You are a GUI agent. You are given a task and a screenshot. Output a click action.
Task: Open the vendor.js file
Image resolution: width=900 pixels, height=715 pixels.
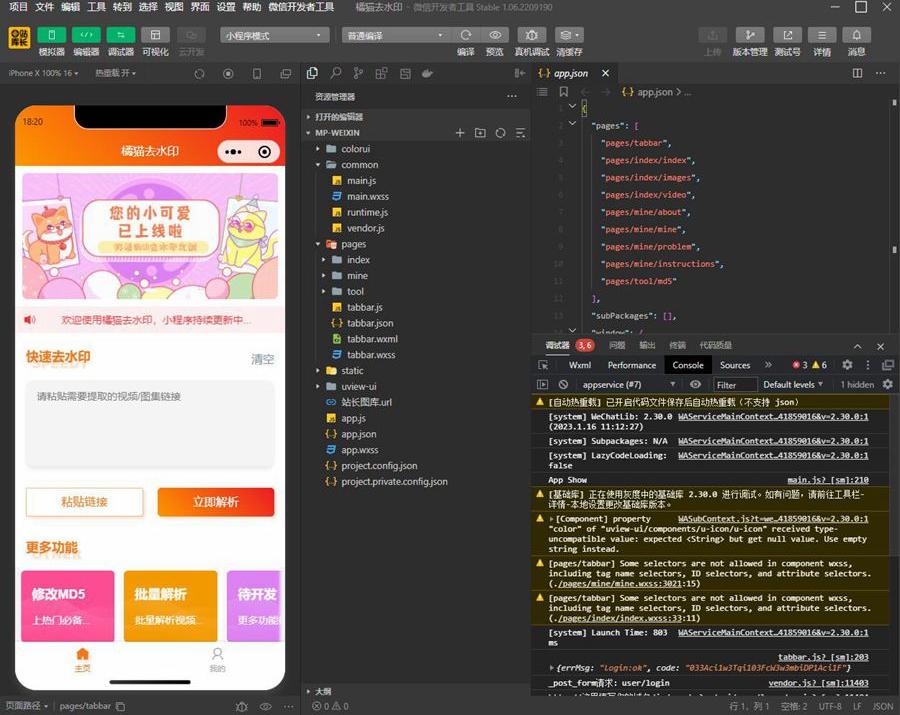click(365, 228)
